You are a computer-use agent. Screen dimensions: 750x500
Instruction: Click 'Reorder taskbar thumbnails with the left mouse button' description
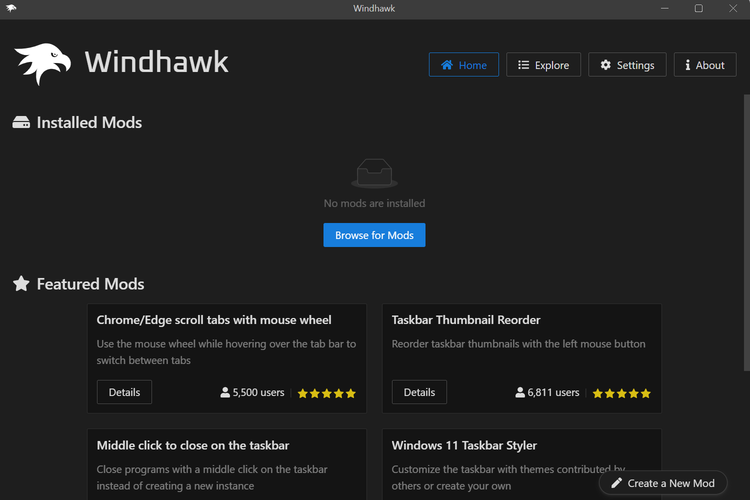click(518, 344)
